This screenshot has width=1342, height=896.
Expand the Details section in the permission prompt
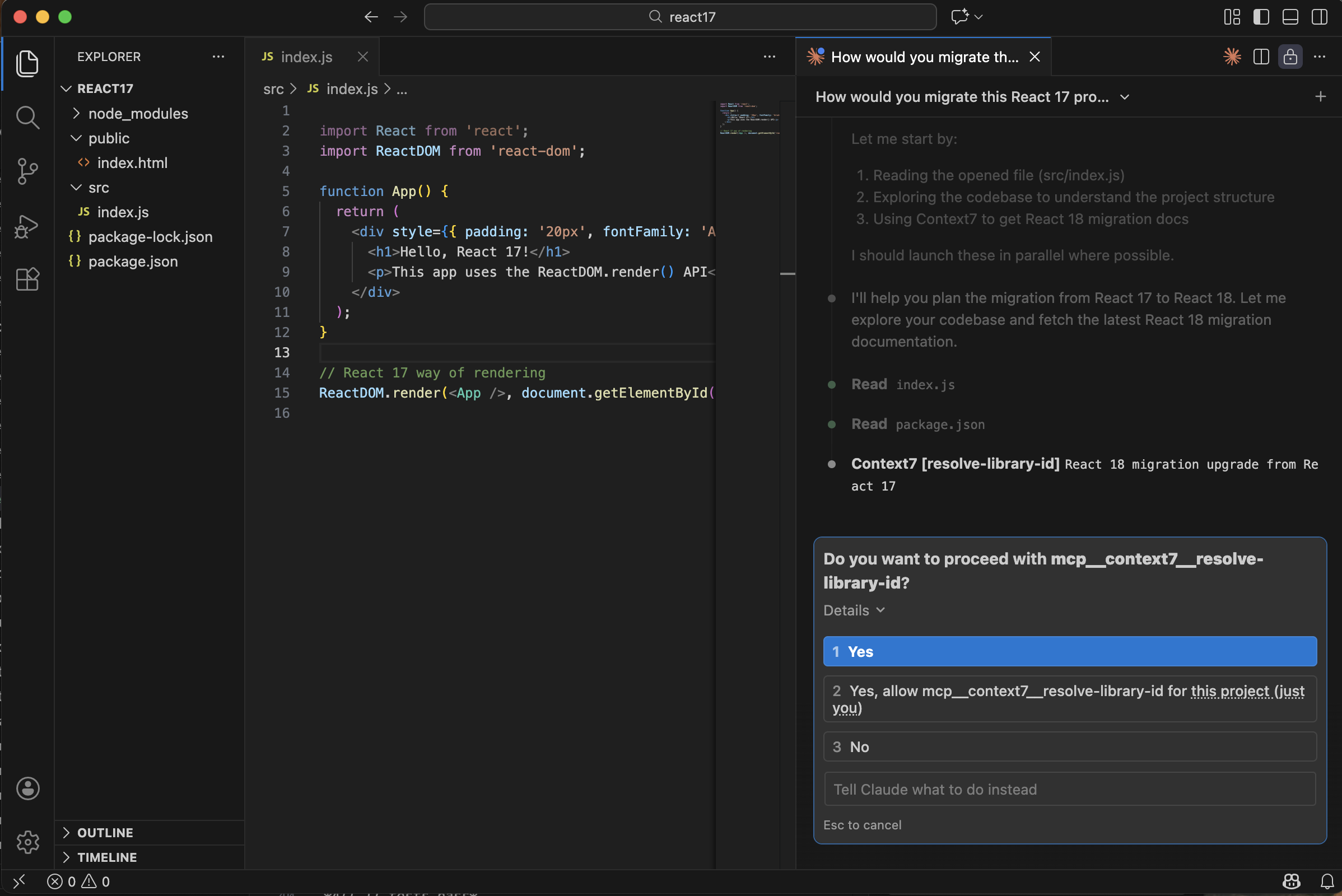click(x=854, y=610)
